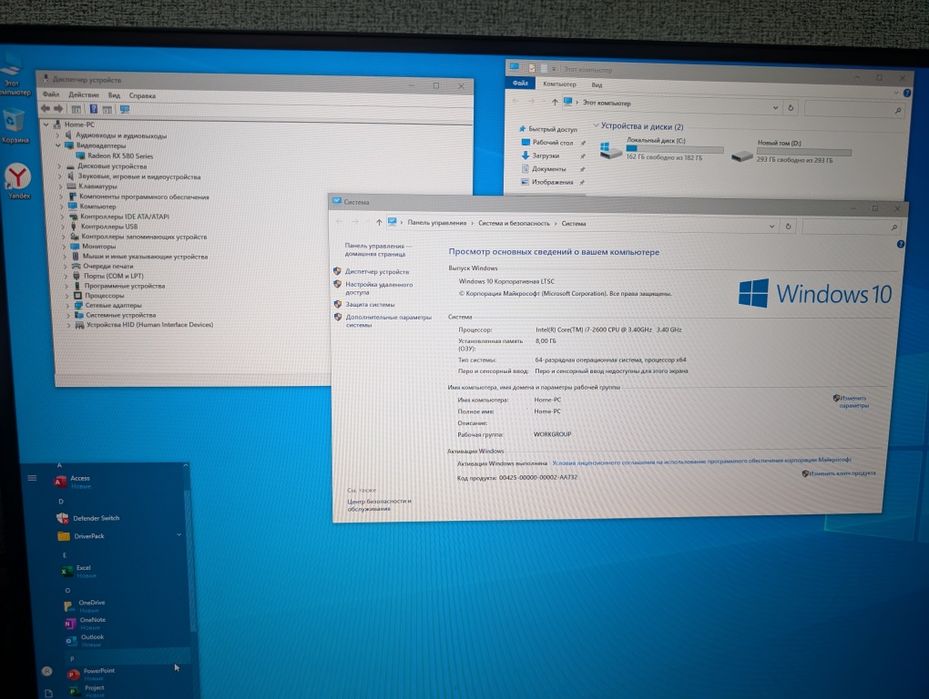Select Быстрый доступ in navigation pane
The height and width of the screenshot is (699, 929).
[548, 129]
